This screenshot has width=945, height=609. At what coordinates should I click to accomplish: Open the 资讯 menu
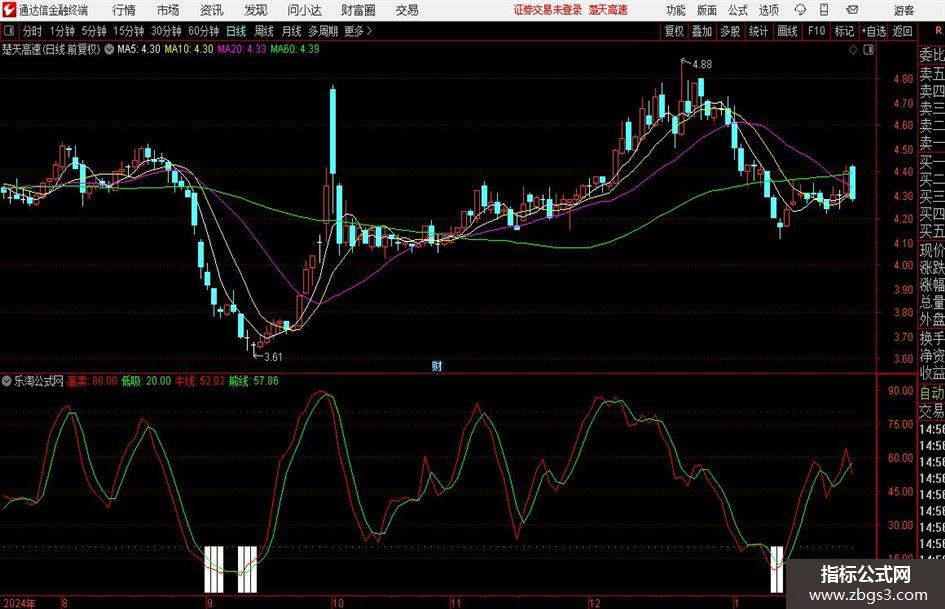coord(212,10)
